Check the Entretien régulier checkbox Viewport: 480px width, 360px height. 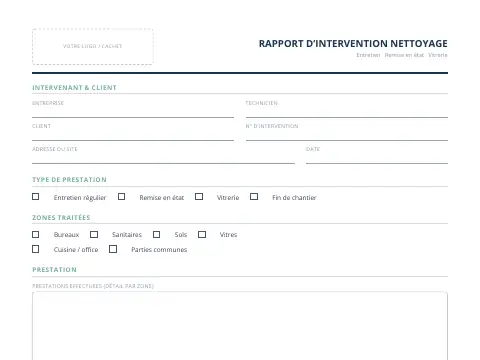tap(36, 197)
